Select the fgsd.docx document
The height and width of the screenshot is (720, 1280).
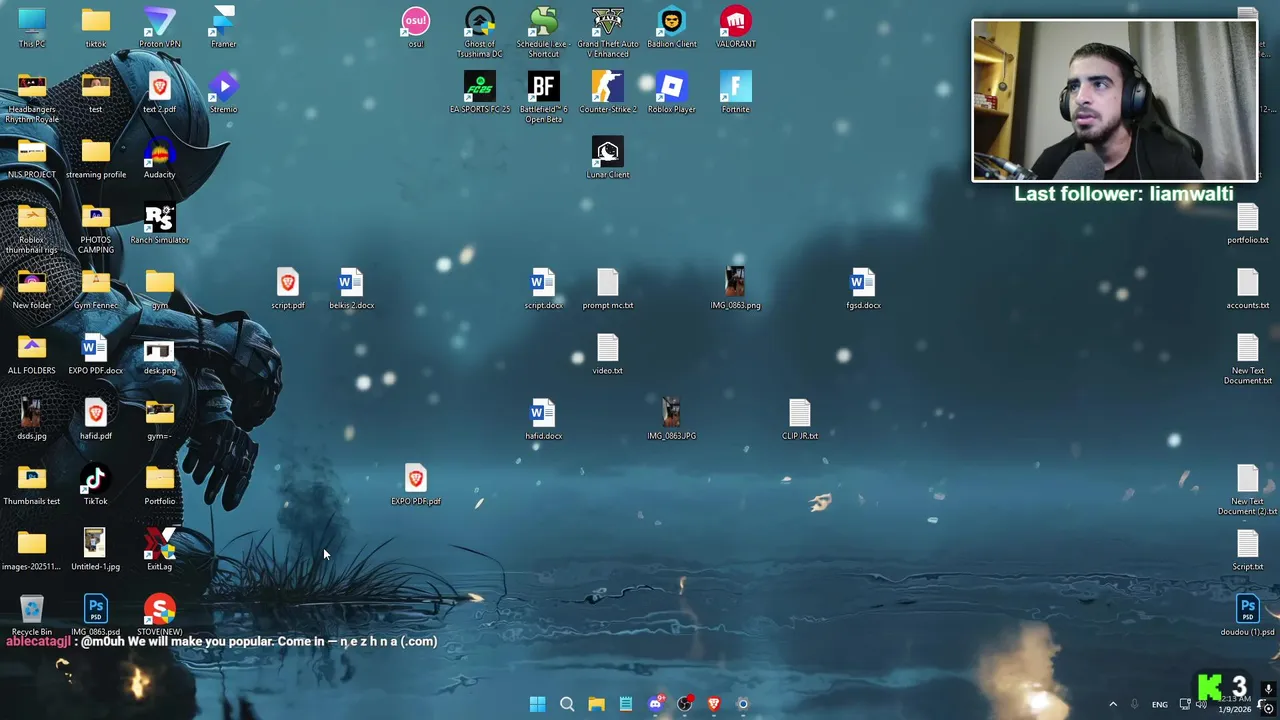(863, 288)
